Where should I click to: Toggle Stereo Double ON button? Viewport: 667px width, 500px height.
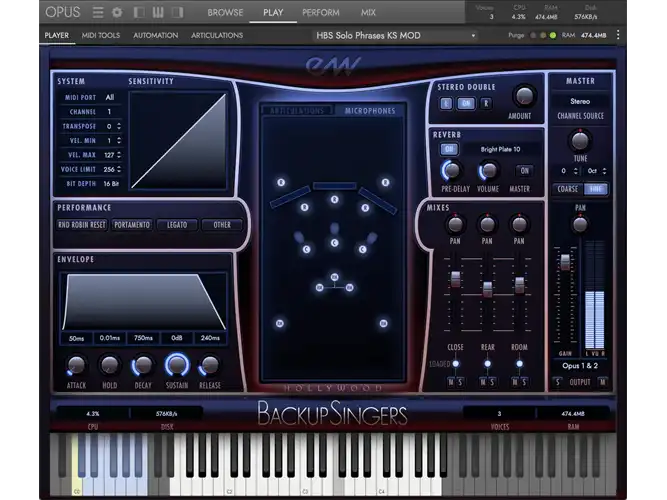(466, 103)
